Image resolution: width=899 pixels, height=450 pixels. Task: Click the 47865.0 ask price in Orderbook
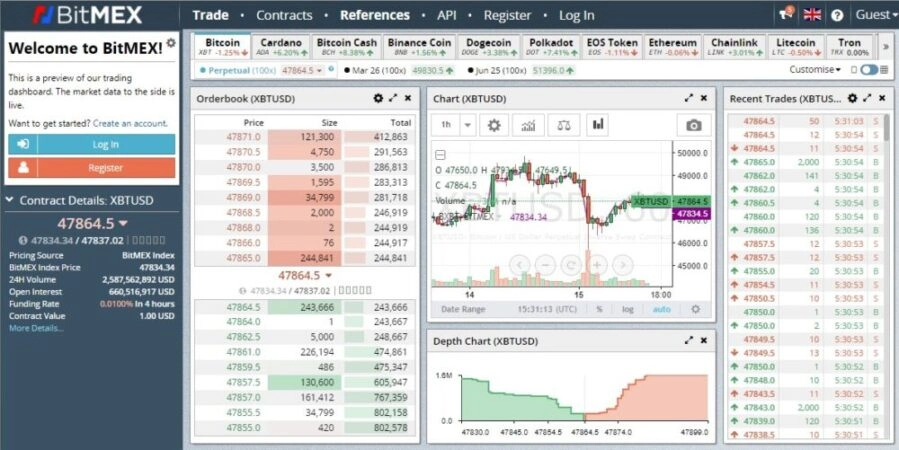click(243, 258)
